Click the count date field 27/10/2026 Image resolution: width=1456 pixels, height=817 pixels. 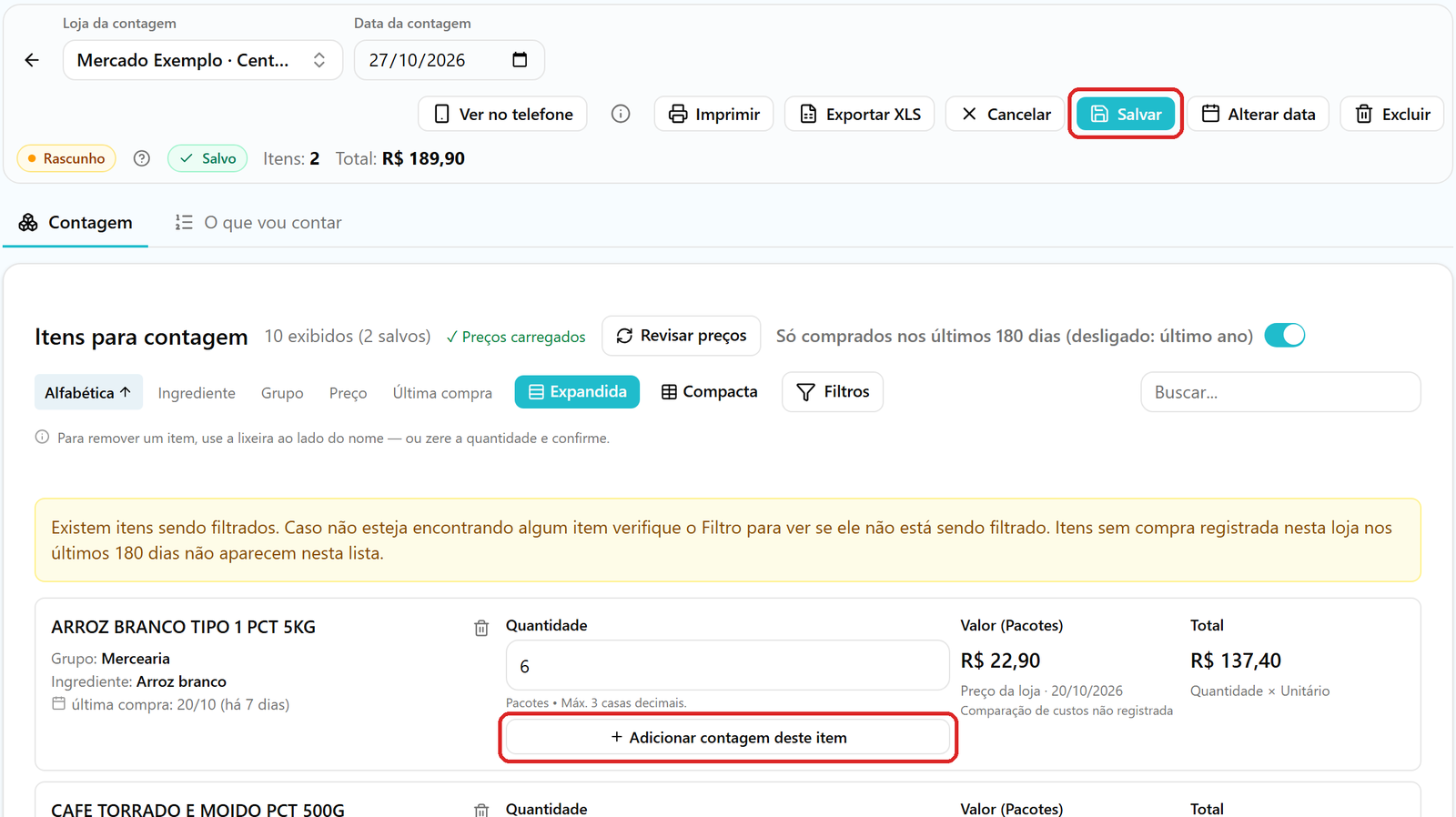click(x=449, y=60)
